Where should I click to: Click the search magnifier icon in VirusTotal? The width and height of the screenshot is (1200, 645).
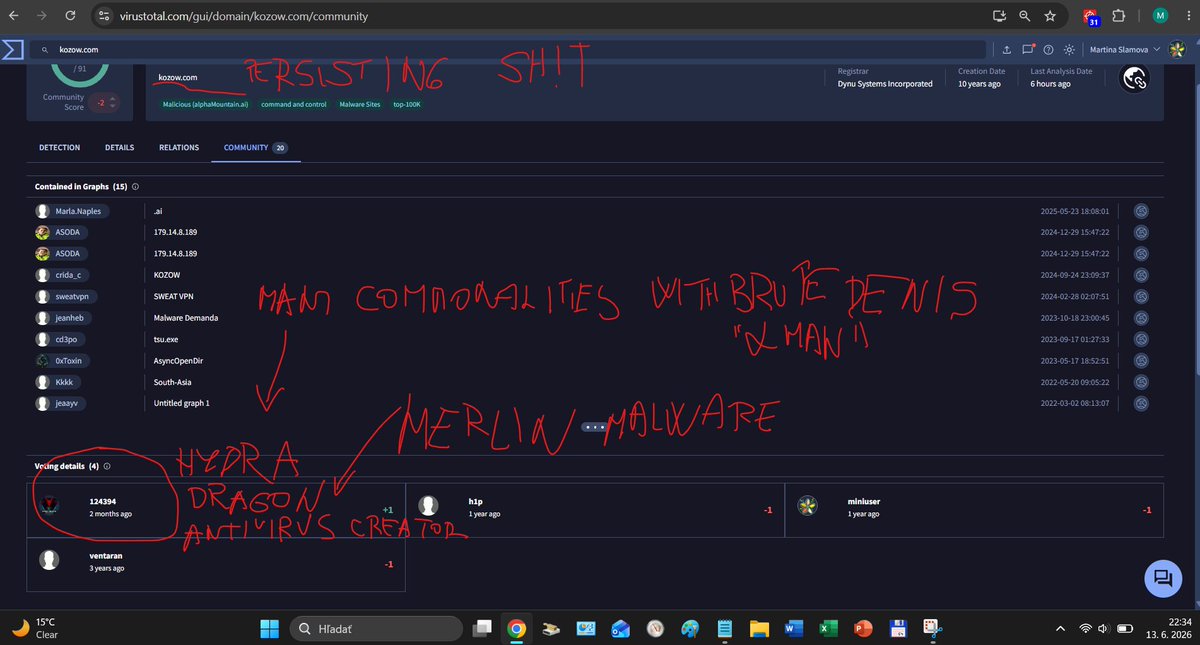click(x=45, y=50)
